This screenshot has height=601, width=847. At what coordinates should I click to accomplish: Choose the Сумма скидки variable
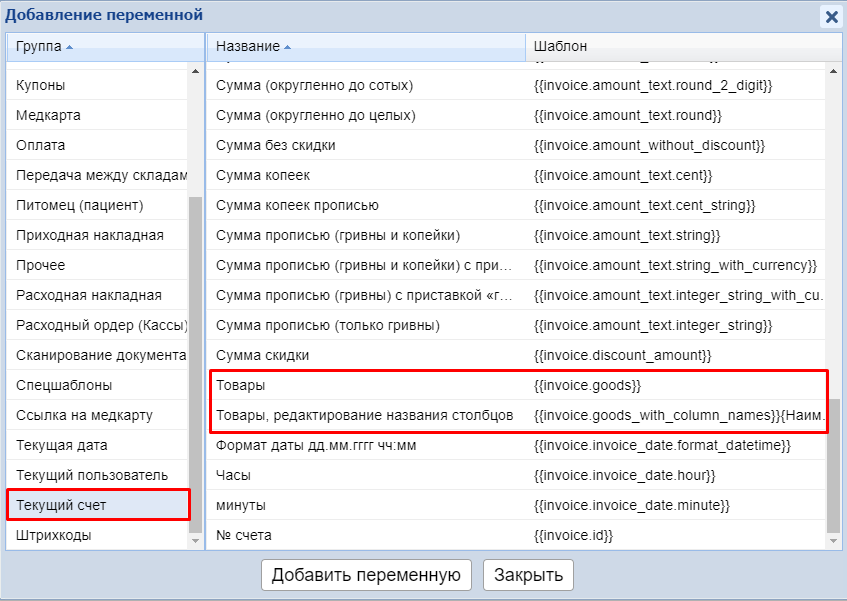[262, 355]
